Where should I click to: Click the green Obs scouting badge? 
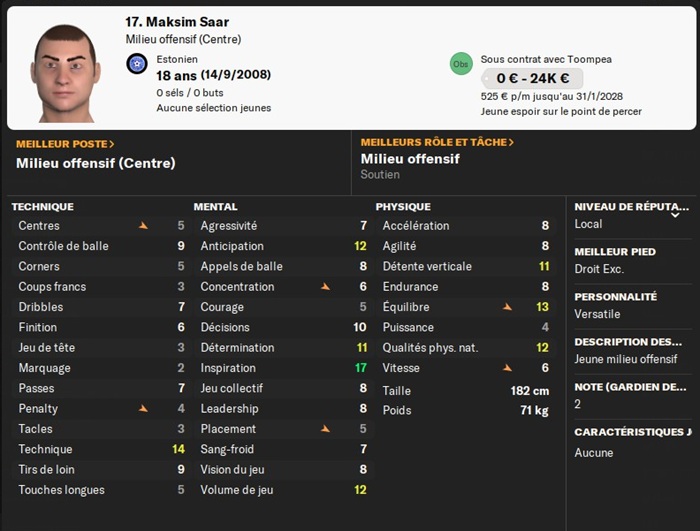(x=461, y=63)
